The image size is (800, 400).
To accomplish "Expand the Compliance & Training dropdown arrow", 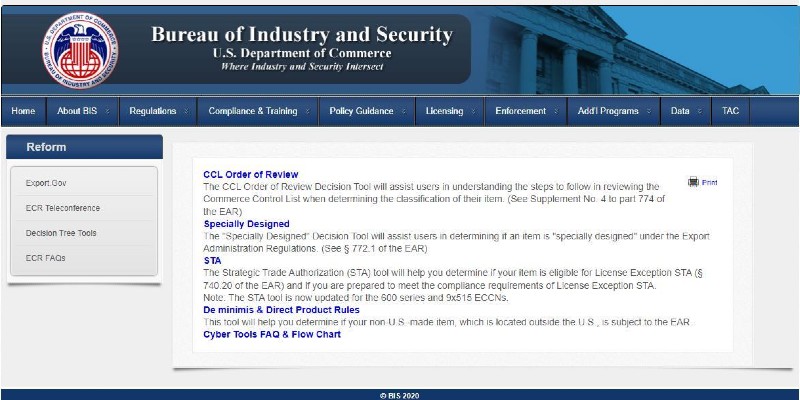I will (308, 111).
